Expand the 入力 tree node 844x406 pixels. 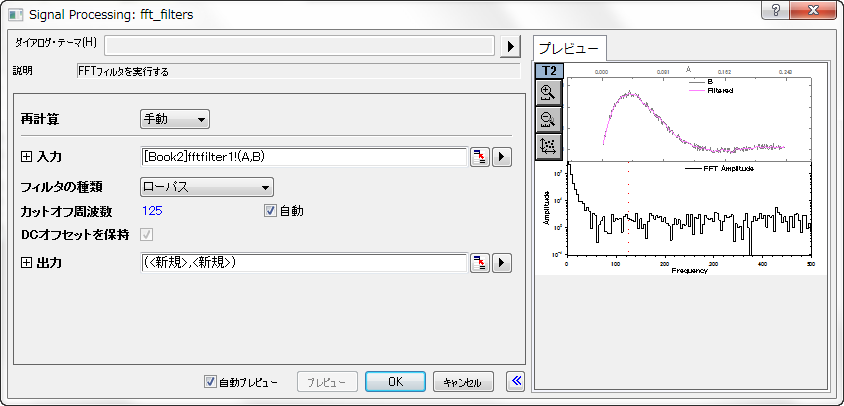(x=26, y=157)
